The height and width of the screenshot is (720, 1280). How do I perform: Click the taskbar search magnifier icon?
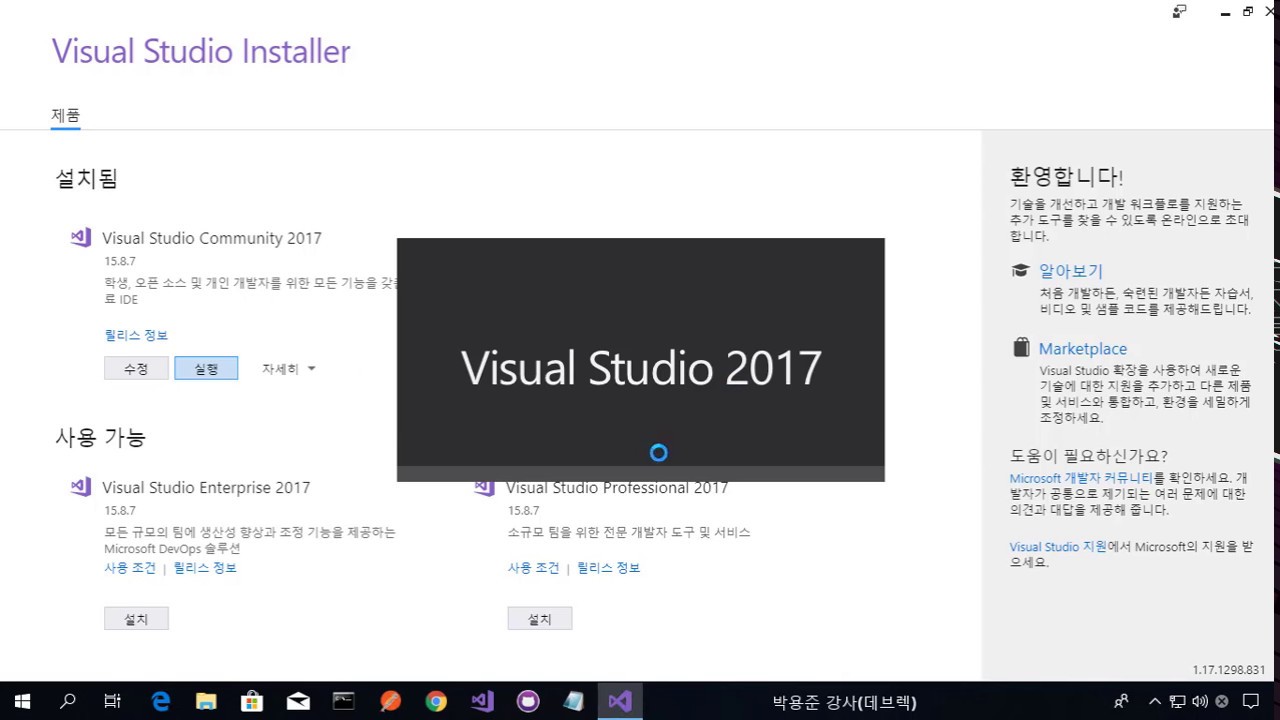coord(68,701)
